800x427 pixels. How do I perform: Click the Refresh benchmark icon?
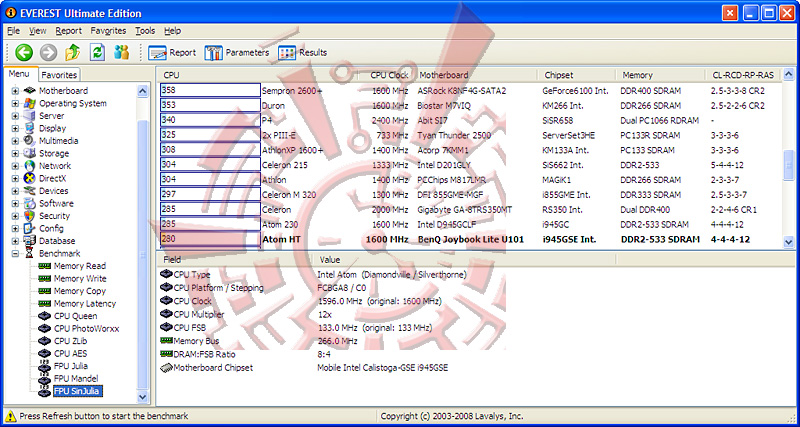(97, 52)
